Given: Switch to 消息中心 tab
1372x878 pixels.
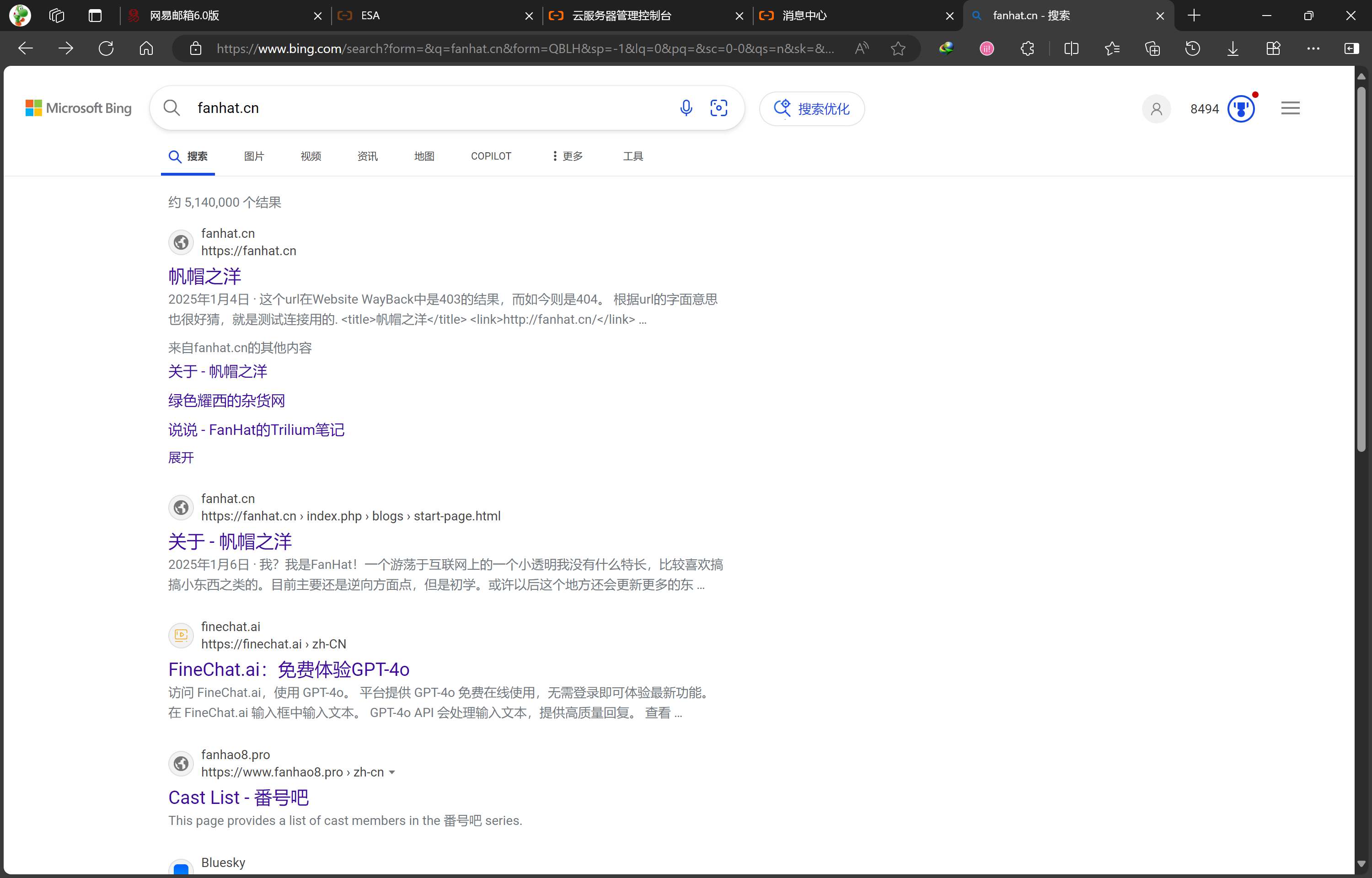Looking at the screenshot, I should (x=858, y=16).
